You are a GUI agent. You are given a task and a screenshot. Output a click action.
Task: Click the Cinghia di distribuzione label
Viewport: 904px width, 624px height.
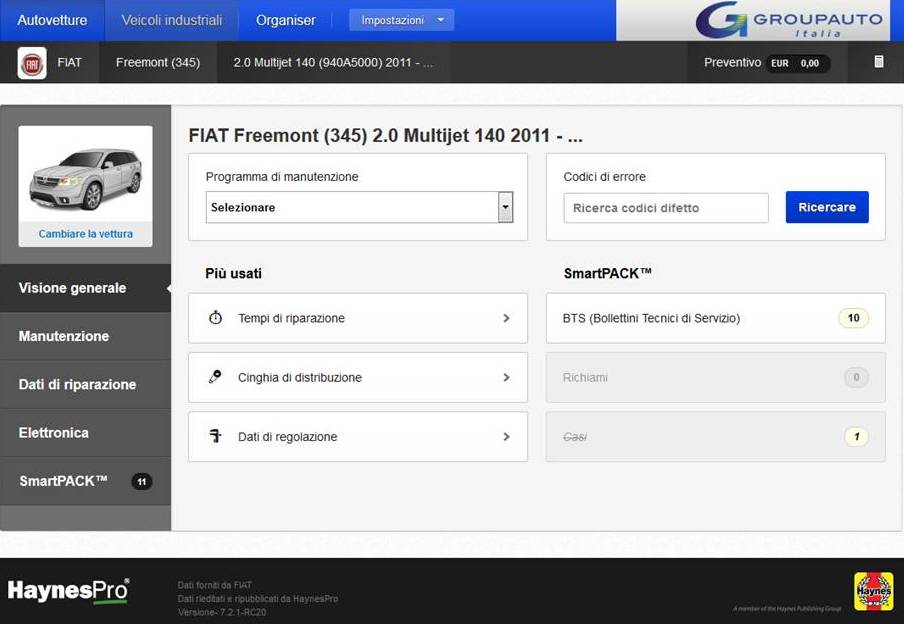(x=300, y=377)
